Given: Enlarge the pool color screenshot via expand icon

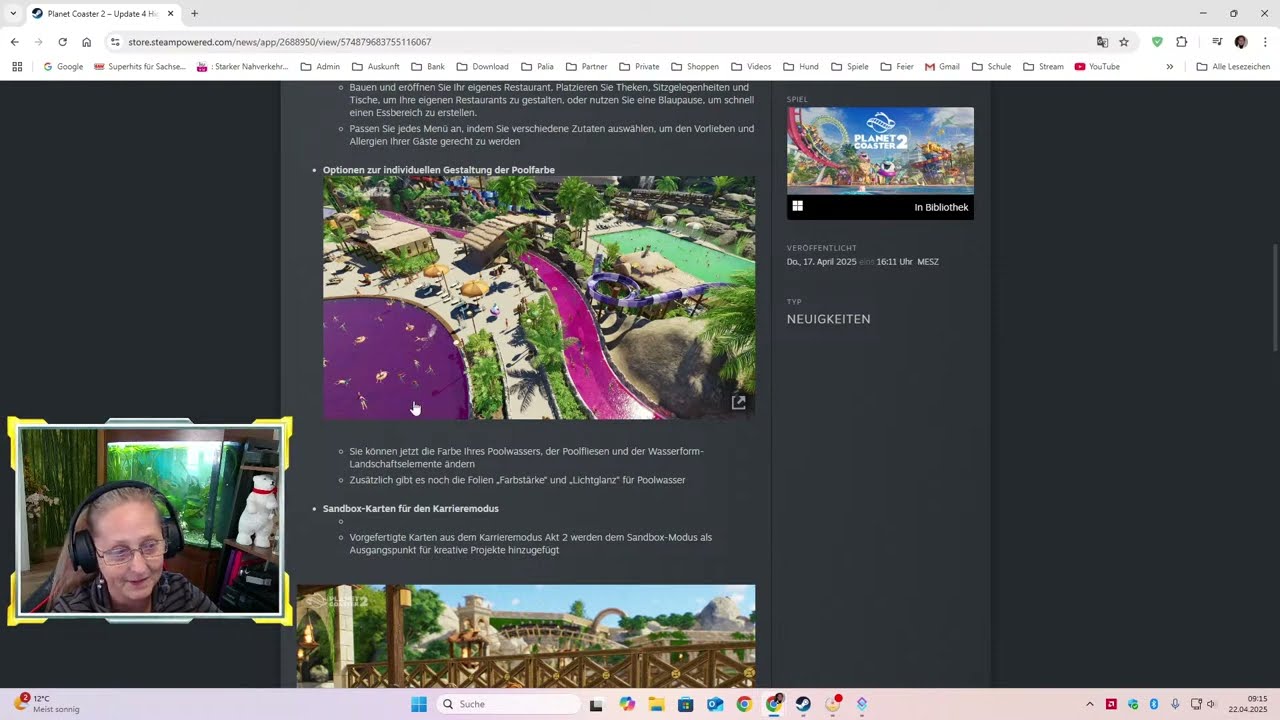Looking at the screenshot, I should point(739,402).
